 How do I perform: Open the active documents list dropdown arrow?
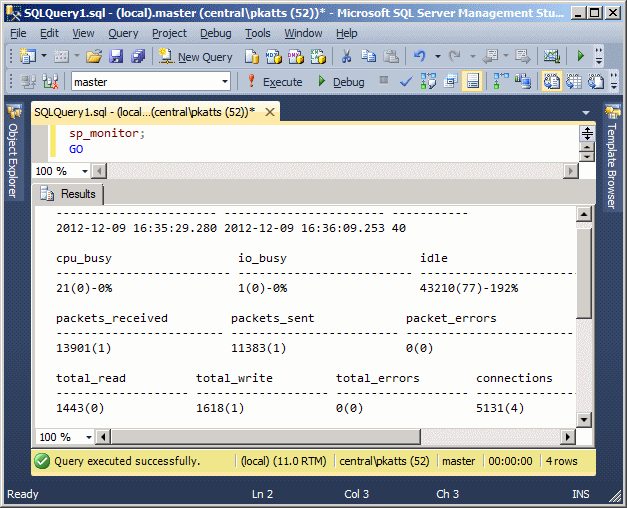(586, 113)
